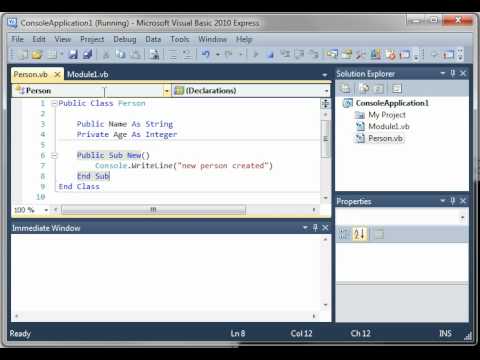Viewport: 480px width, 360px height.
Task: Toggle Categorized view in Properties panel
Action: pos(343,234)
